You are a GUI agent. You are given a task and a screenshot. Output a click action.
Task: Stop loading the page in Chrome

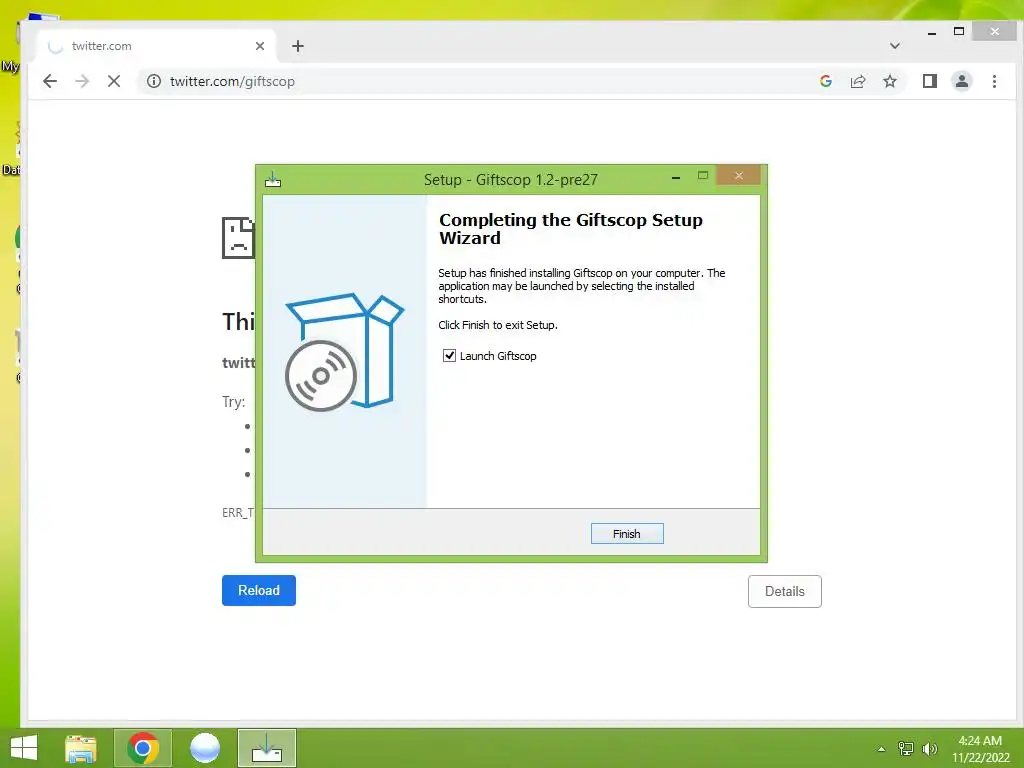click(114, 81)
